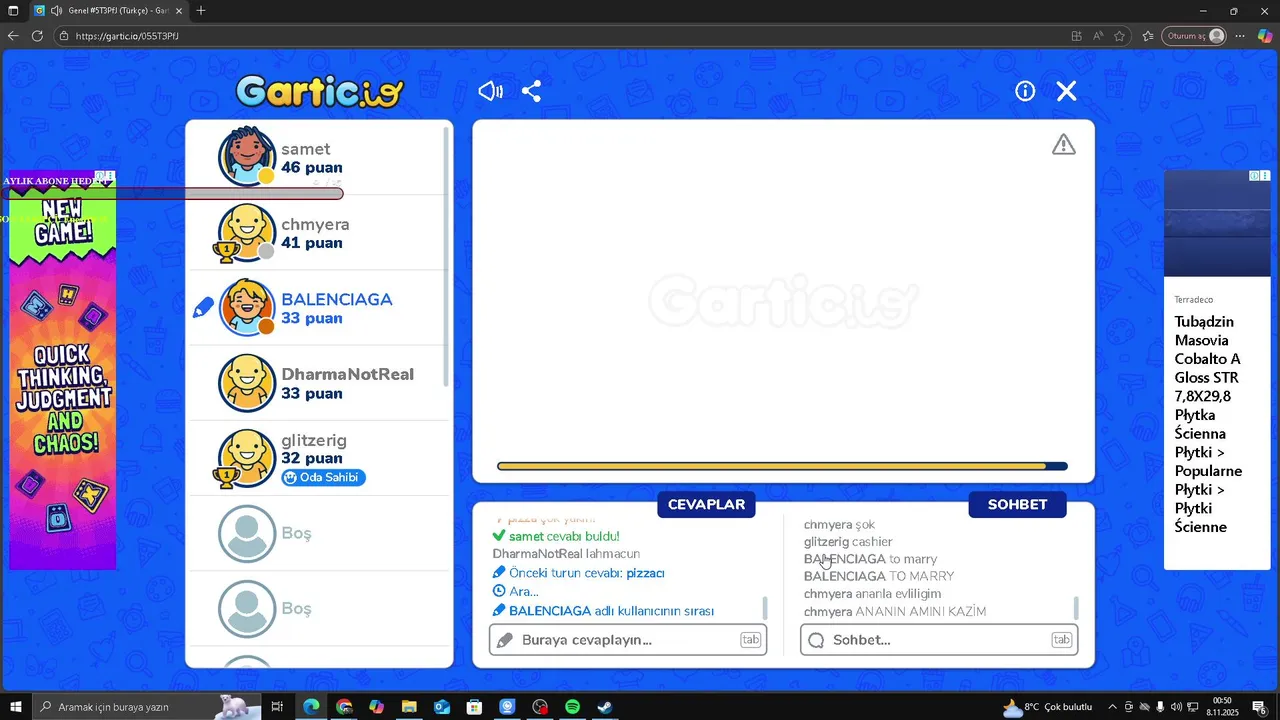Open the SOHBET tab

1017,504
